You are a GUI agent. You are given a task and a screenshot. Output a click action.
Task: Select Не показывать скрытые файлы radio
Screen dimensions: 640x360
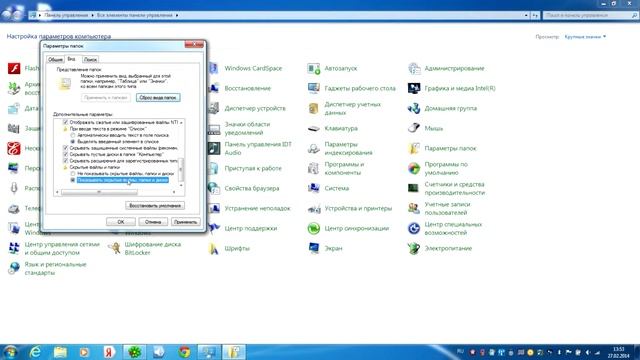pos(73,173)
